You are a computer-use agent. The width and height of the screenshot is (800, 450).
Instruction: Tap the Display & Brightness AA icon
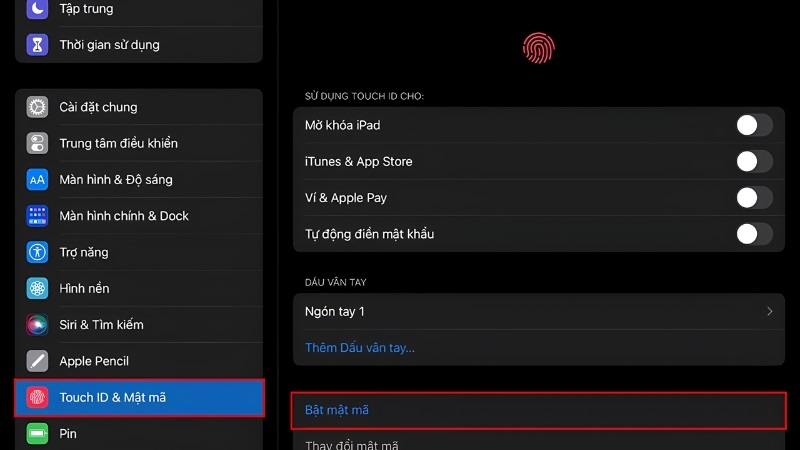37,180
